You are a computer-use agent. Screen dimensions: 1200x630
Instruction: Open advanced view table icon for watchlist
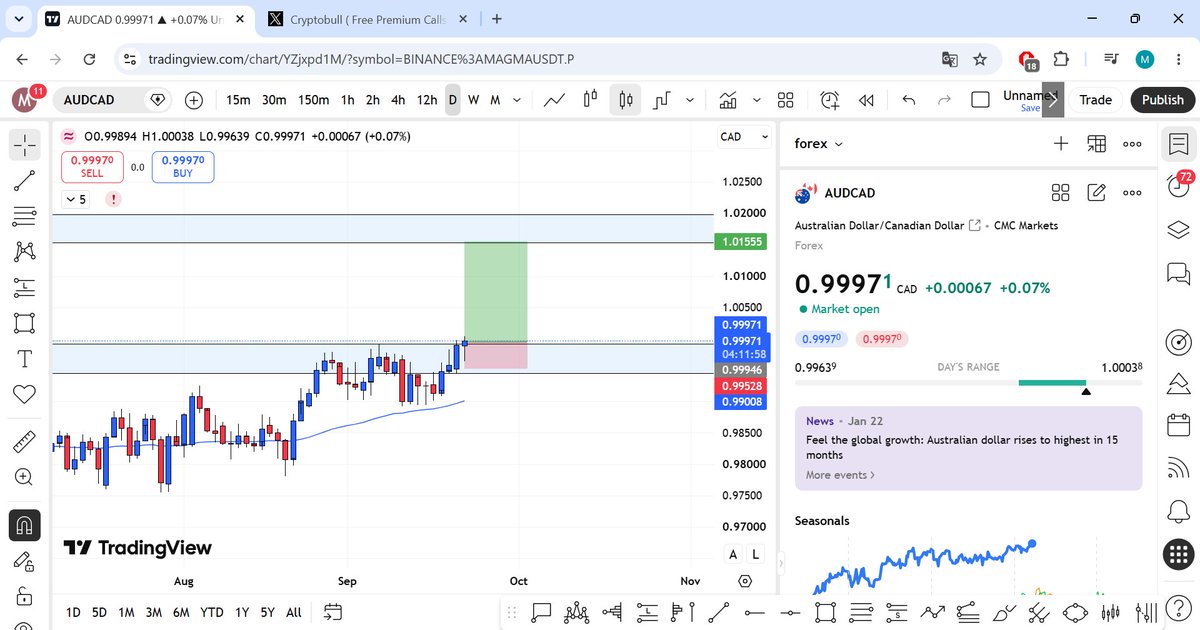[1097, 144]
